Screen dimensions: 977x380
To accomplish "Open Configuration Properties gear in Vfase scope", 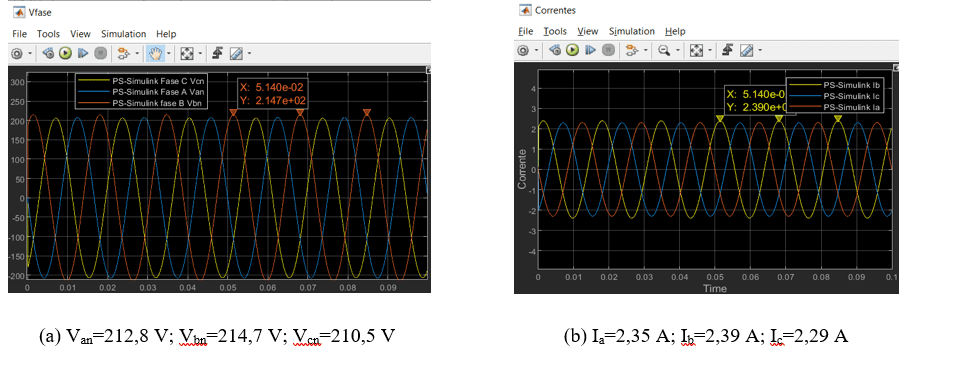I will coord(16,54).
